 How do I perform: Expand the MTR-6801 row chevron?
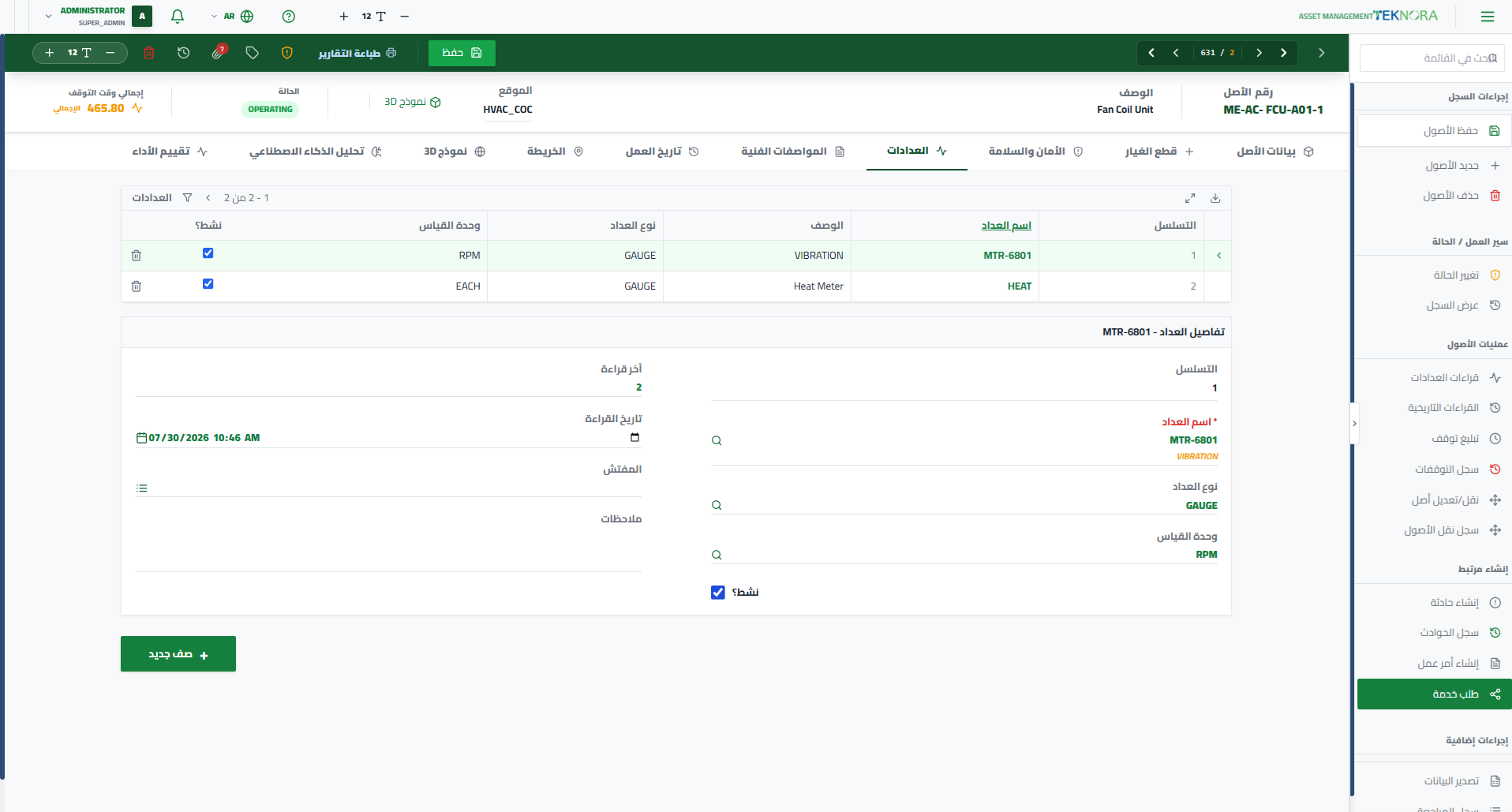pyautogui.click(x=1219, y=256)
